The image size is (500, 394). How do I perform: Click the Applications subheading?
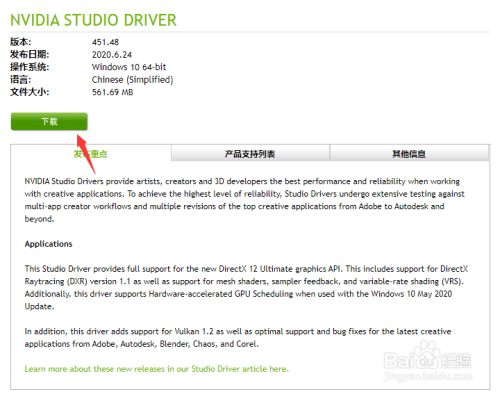pos(48,244)
